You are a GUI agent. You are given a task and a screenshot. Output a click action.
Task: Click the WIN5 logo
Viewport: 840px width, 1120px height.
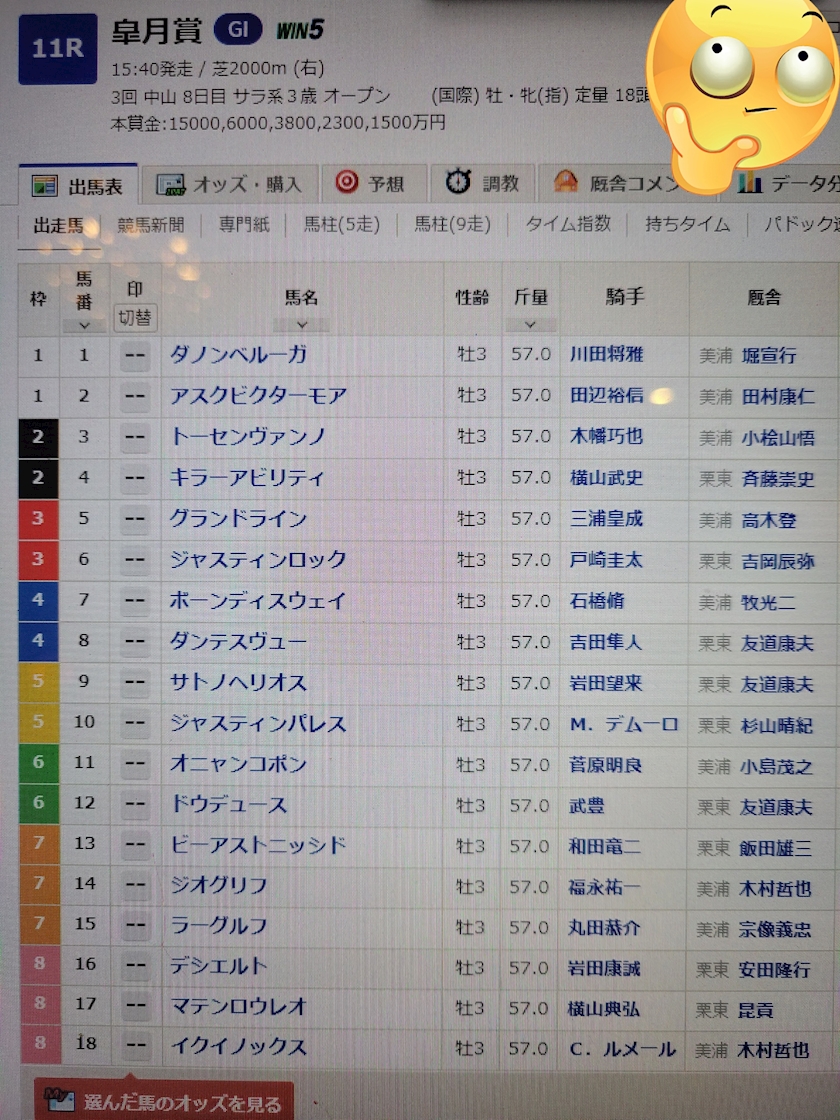tap(300, 31)
